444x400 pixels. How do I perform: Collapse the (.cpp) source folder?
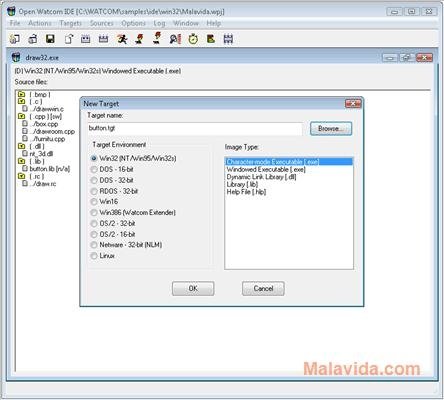[22, 116]
